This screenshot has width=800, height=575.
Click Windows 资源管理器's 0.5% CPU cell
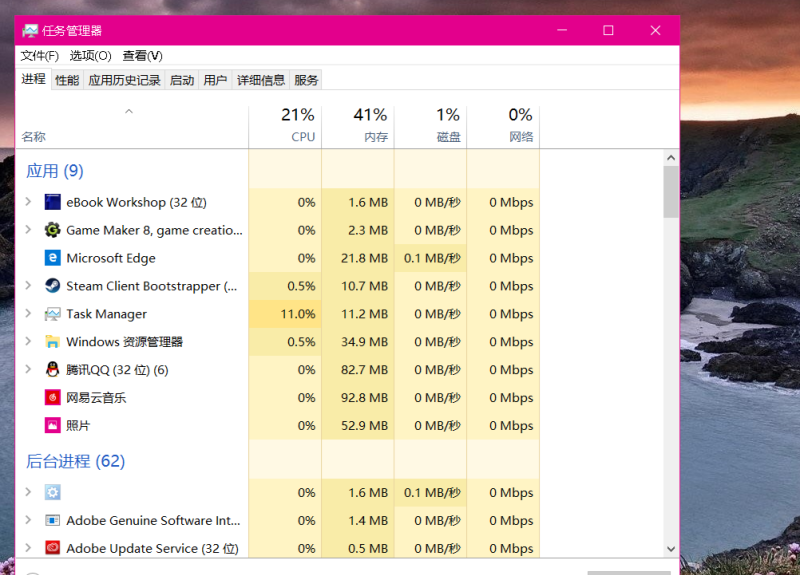pyautogui.click(x=285, y=341)
